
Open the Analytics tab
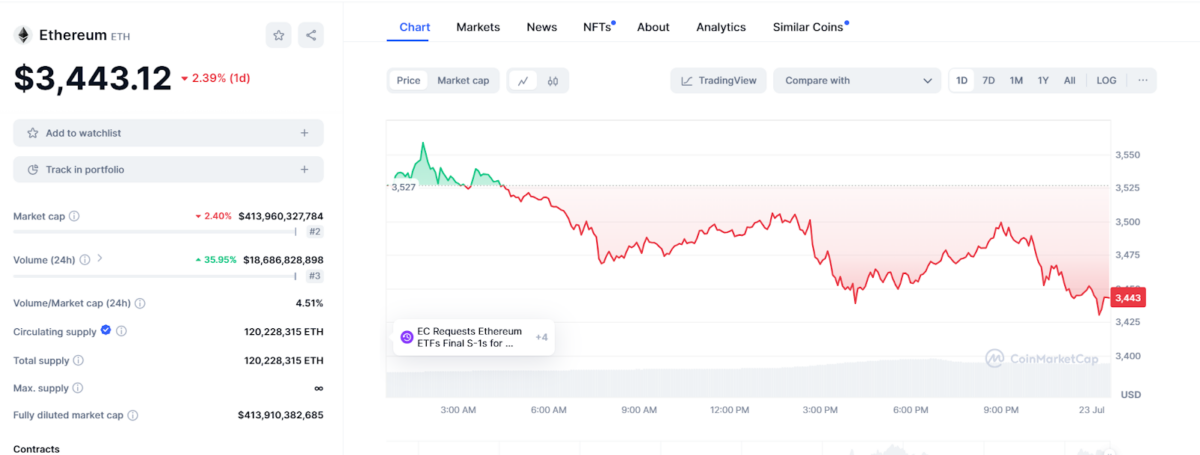pyautogui.click(x=721, y=27)
